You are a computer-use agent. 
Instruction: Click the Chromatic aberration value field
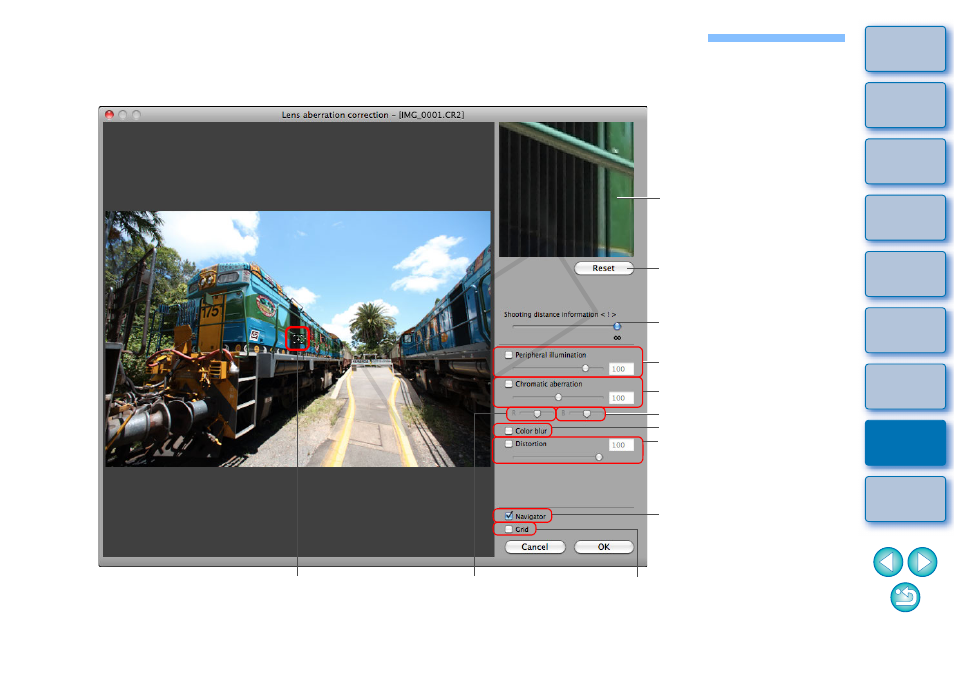[x=621, y=398]
